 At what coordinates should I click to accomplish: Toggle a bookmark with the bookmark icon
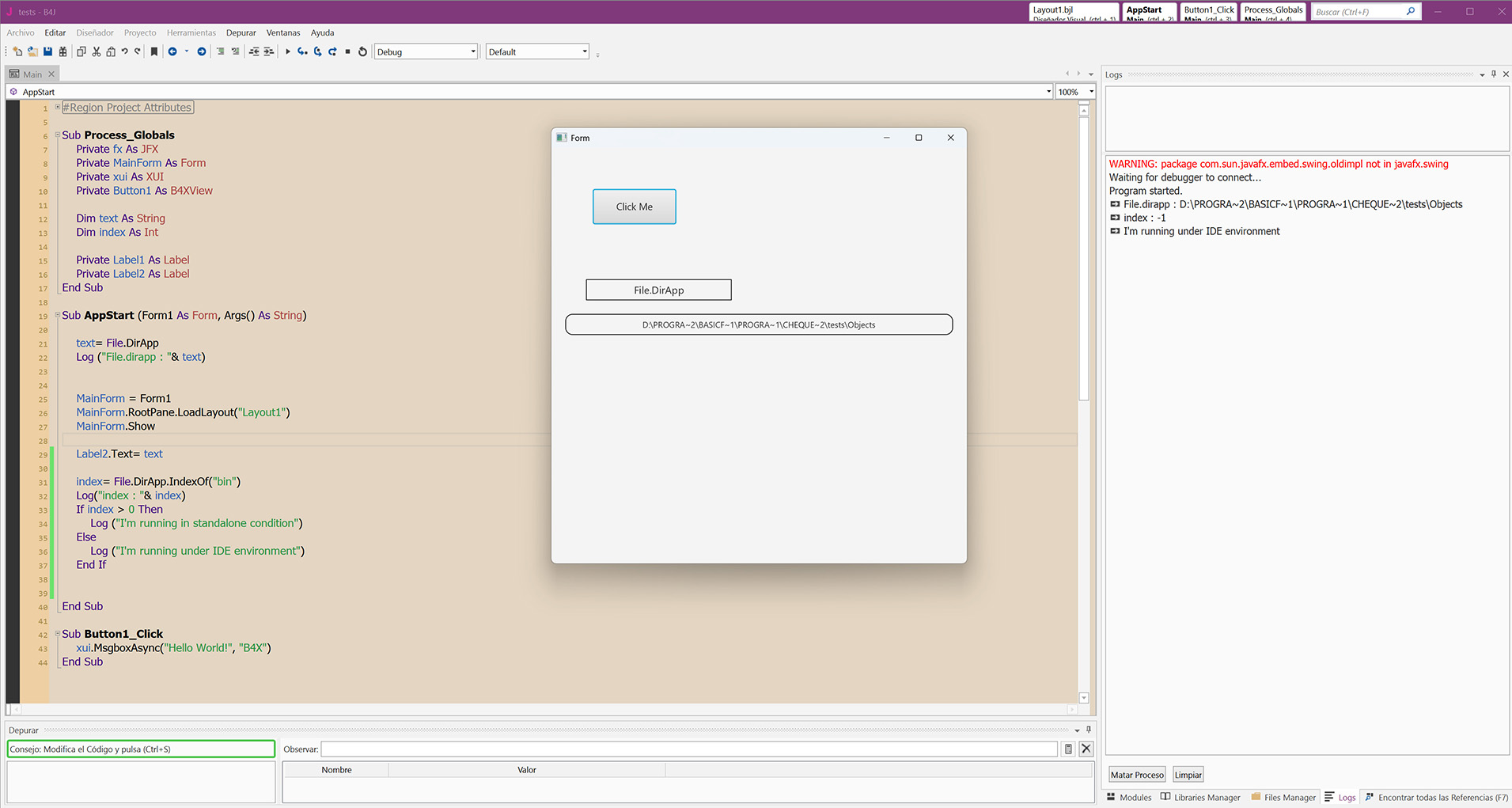click(x=154, y=51)
